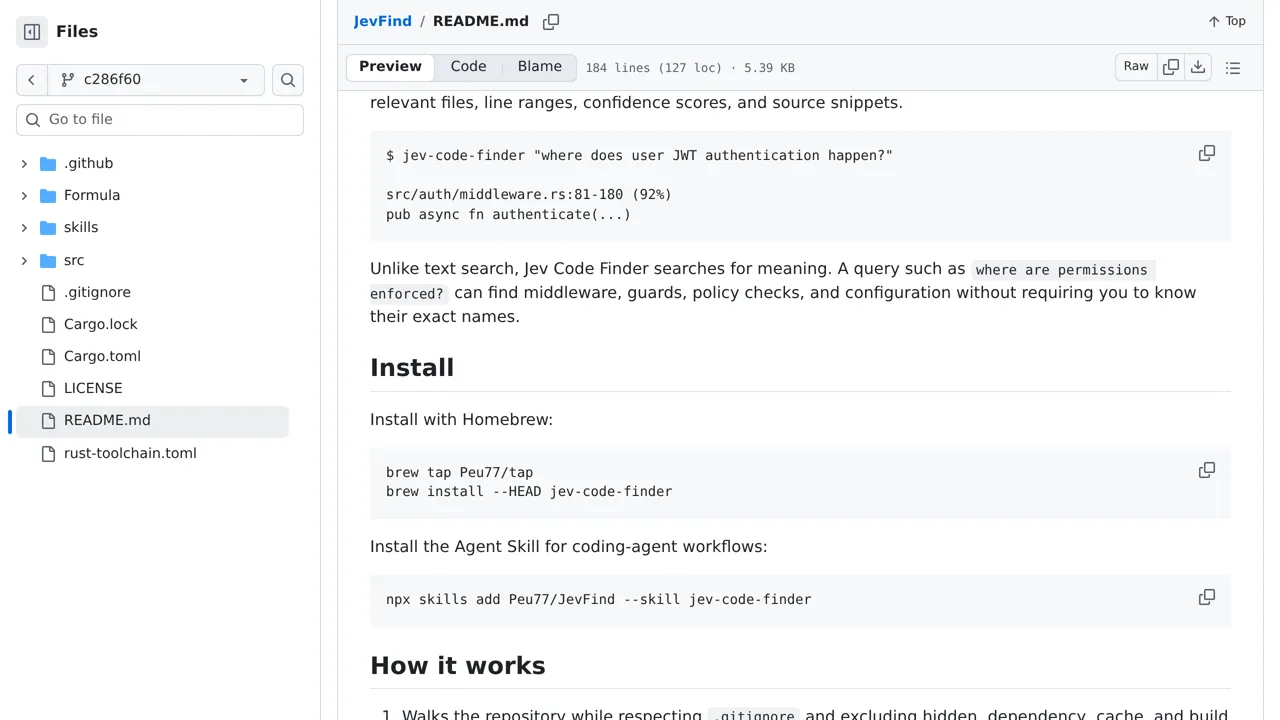Expand the src folder chevron
The image size is (1280, 720).
tap(24, 260)
